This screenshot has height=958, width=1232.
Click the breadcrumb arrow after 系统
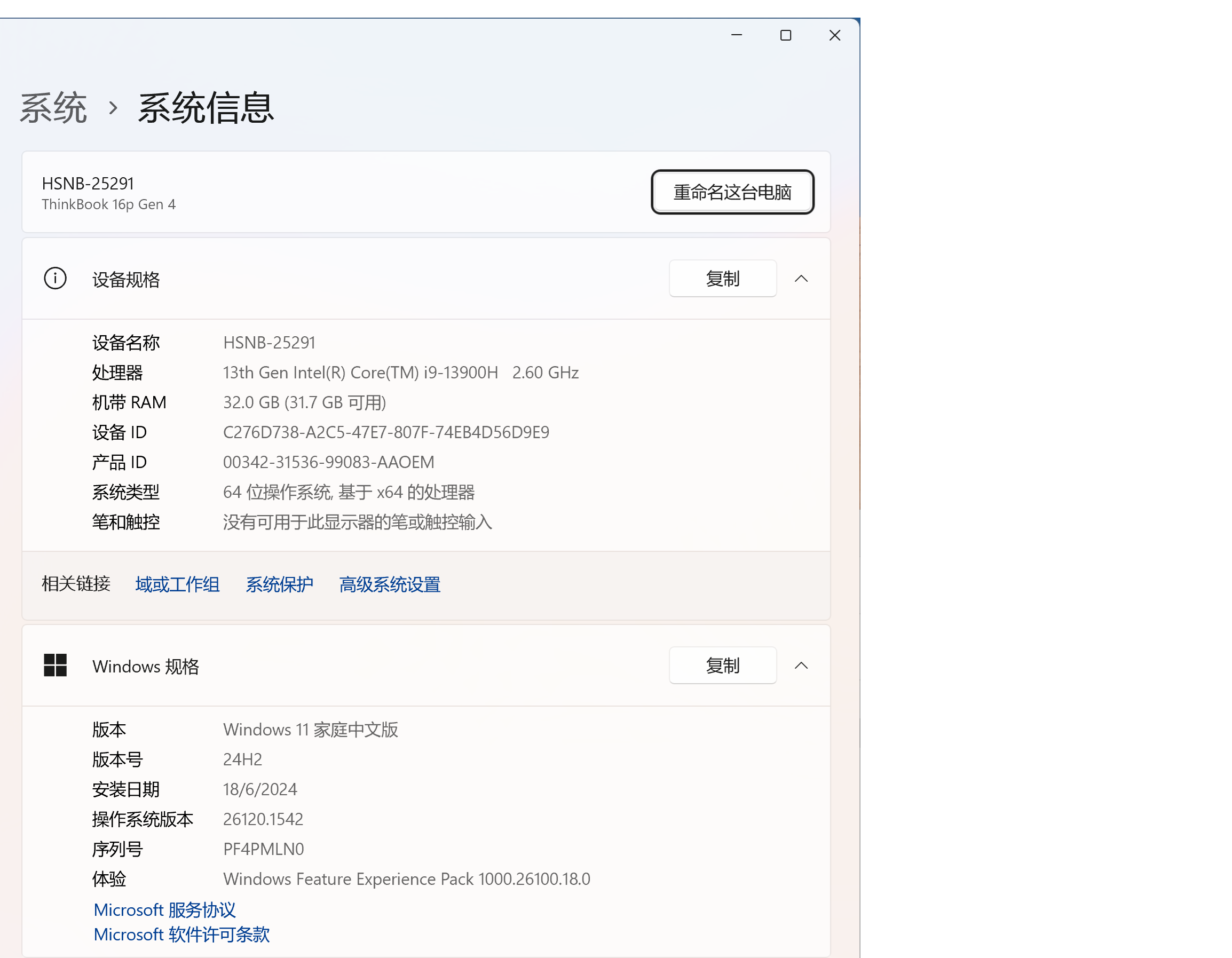(x=113, y=108)
